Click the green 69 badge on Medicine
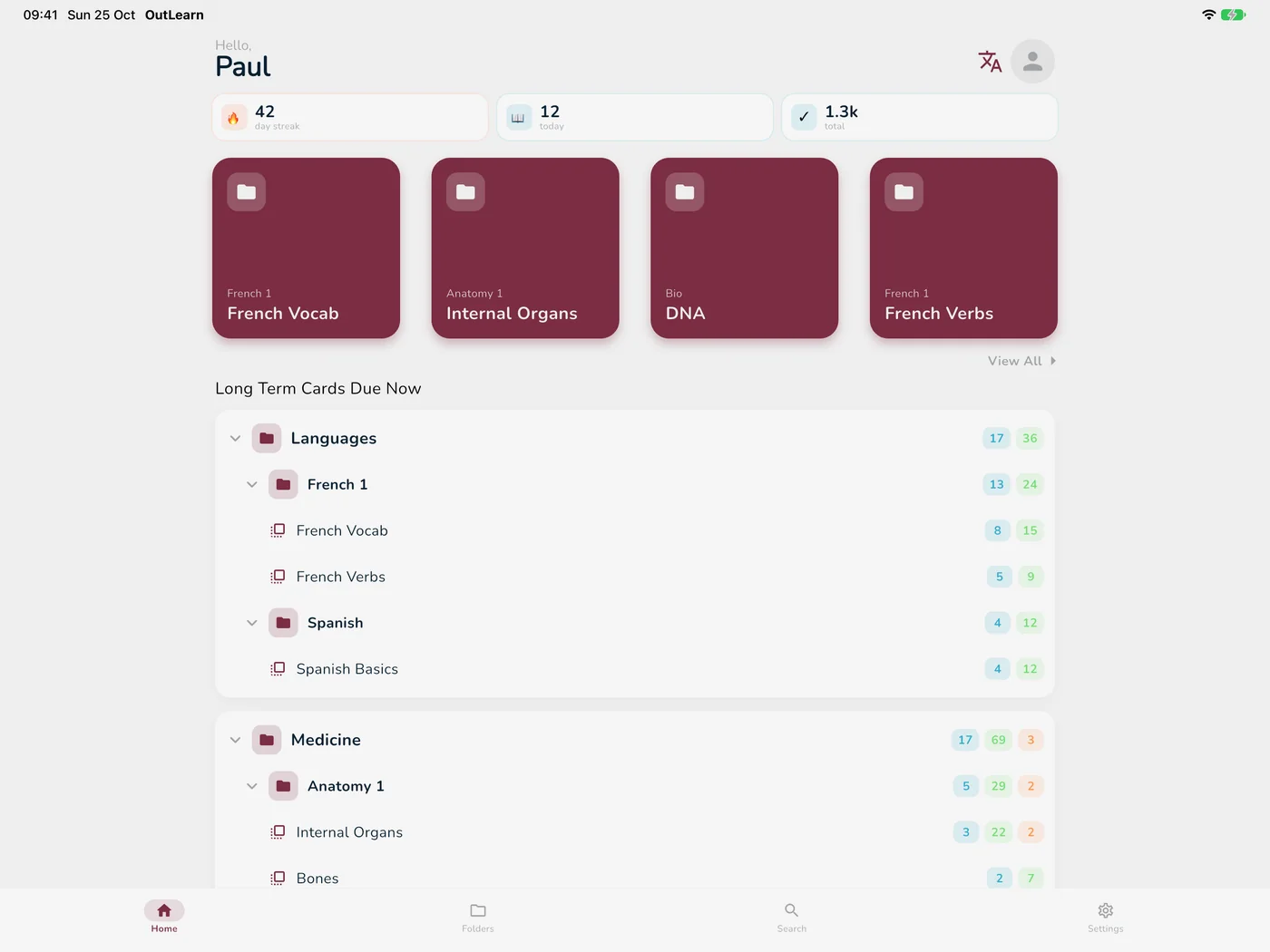 [998, 740]
